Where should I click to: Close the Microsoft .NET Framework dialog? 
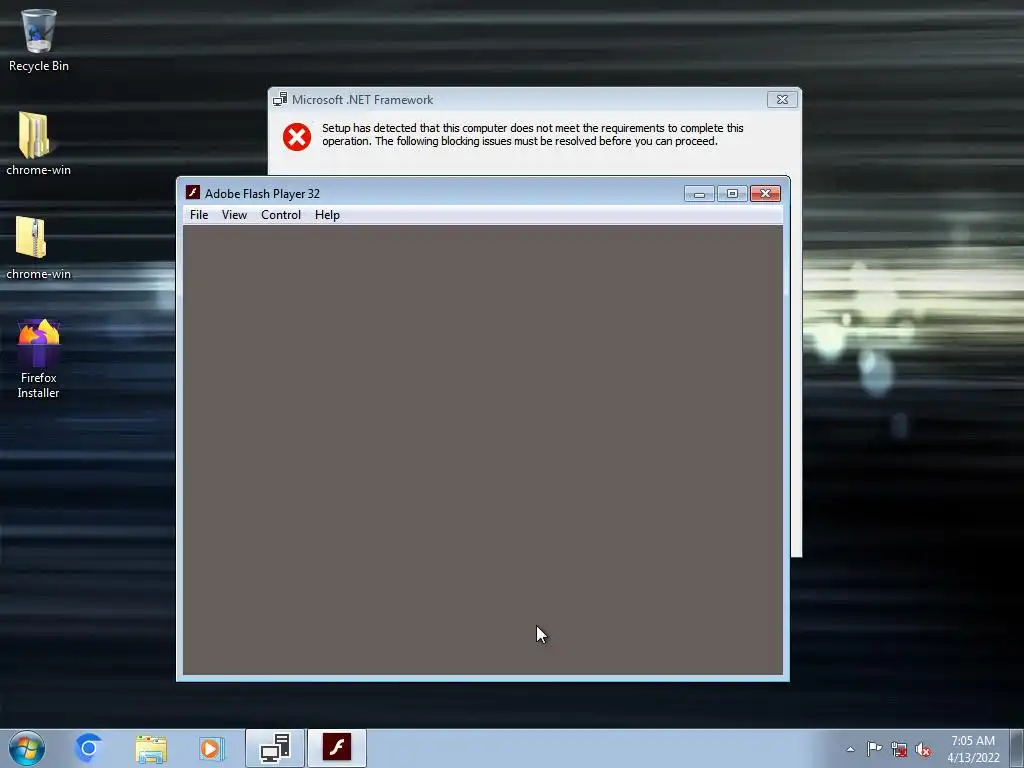tap(782, 99)
